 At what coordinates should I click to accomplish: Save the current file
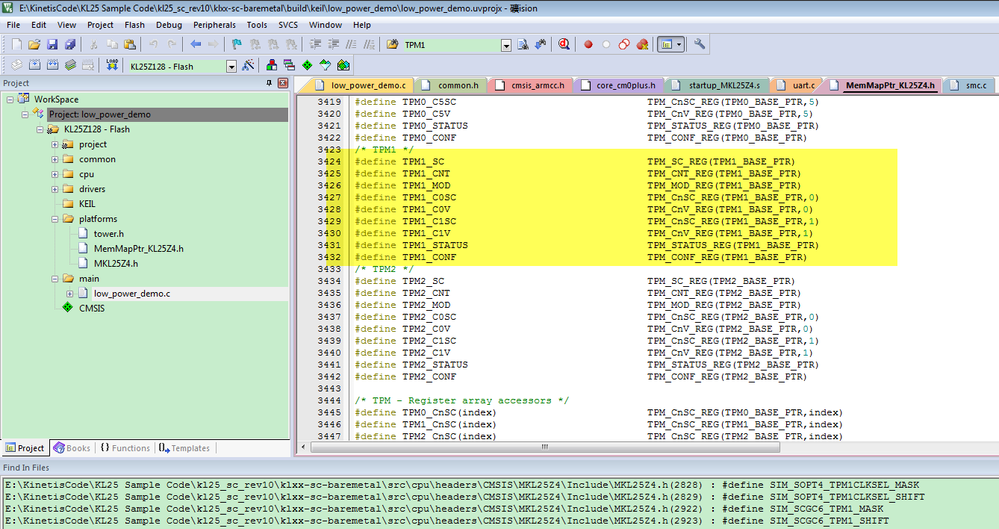coord(52,45)
